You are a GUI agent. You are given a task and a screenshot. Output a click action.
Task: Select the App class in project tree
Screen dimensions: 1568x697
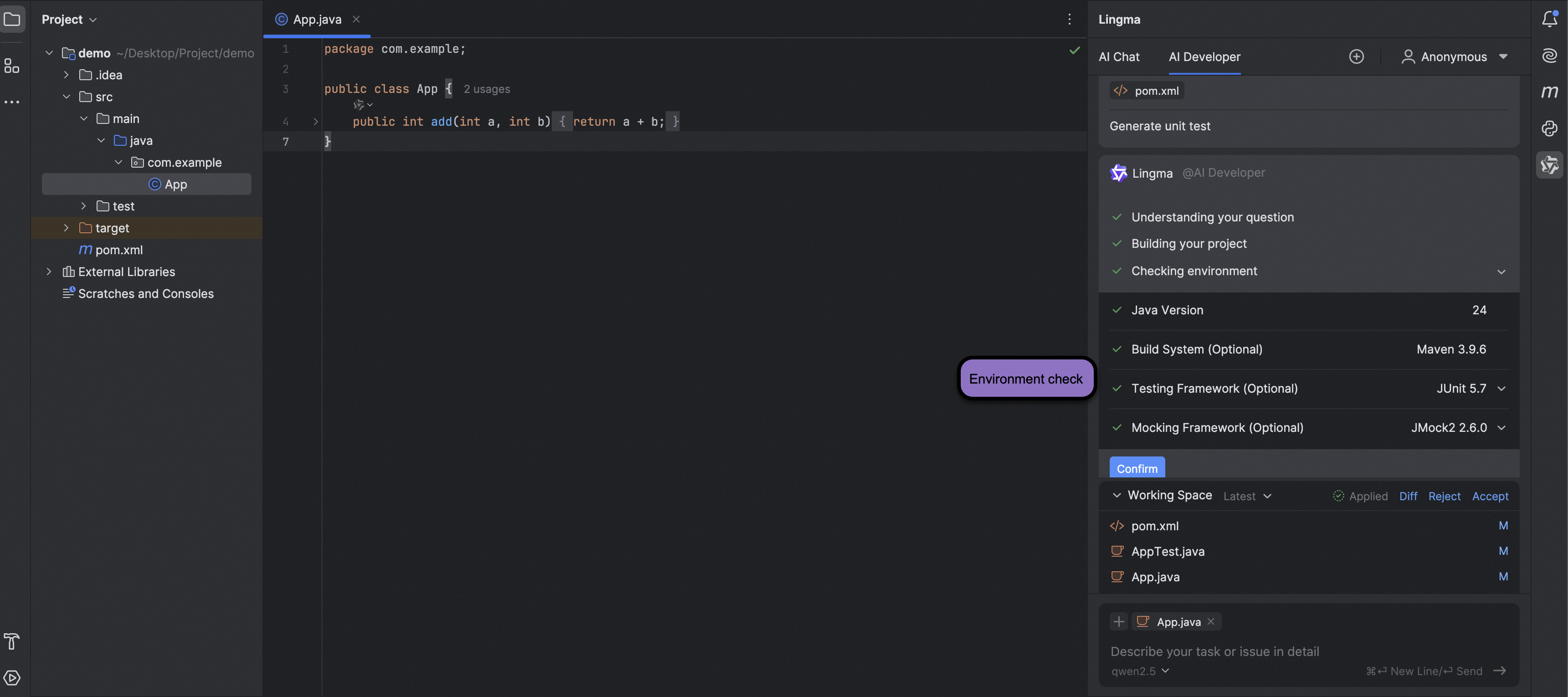click(146, 184)
